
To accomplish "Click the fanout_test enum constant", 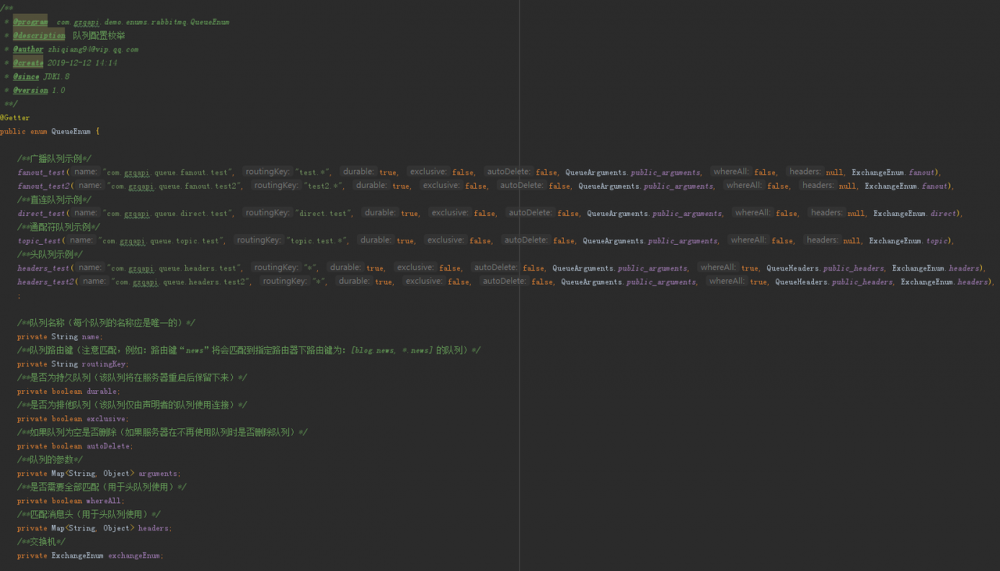I will point(41,172).
